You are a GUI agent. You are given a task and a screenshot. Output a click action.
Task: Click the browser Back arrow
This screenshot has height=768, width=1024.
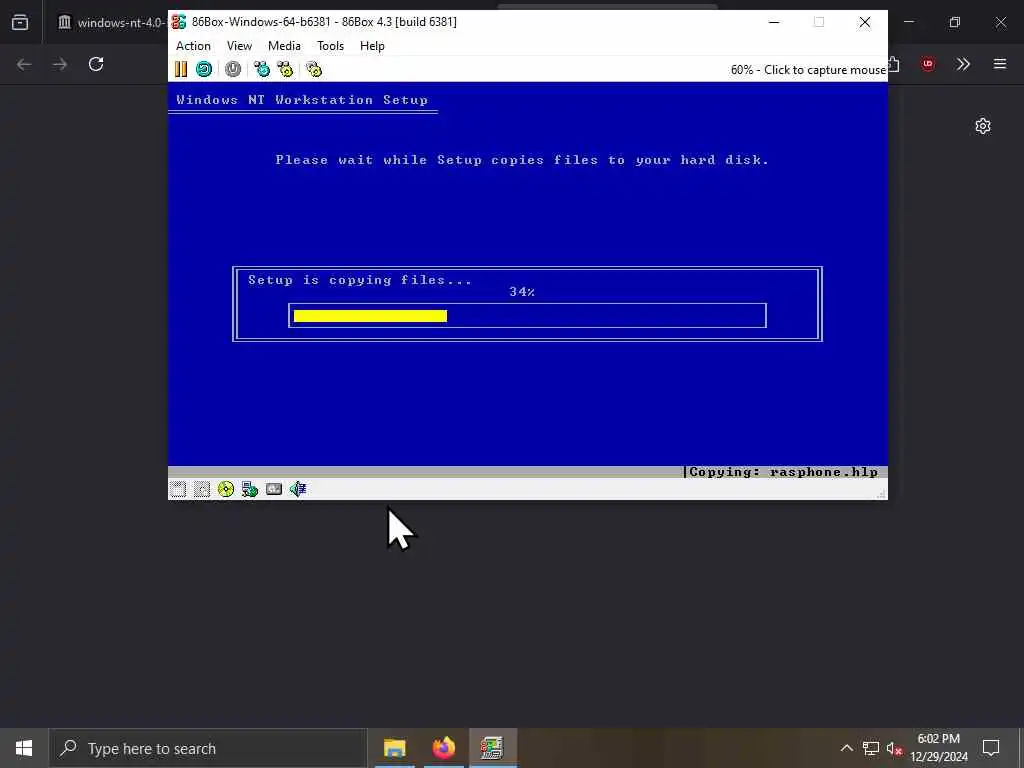point(24,64)
